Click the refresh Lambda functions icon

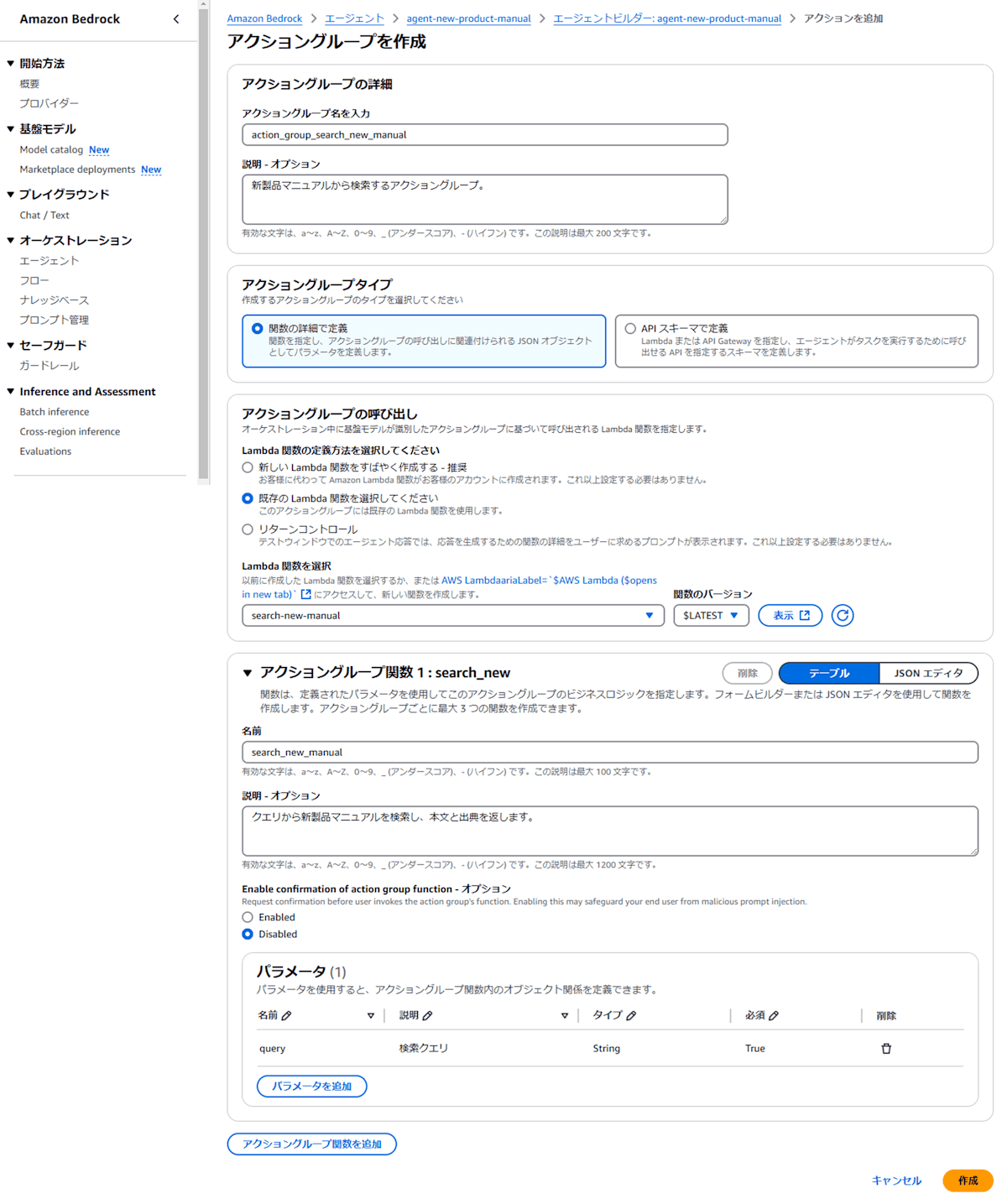click(843, 615)
